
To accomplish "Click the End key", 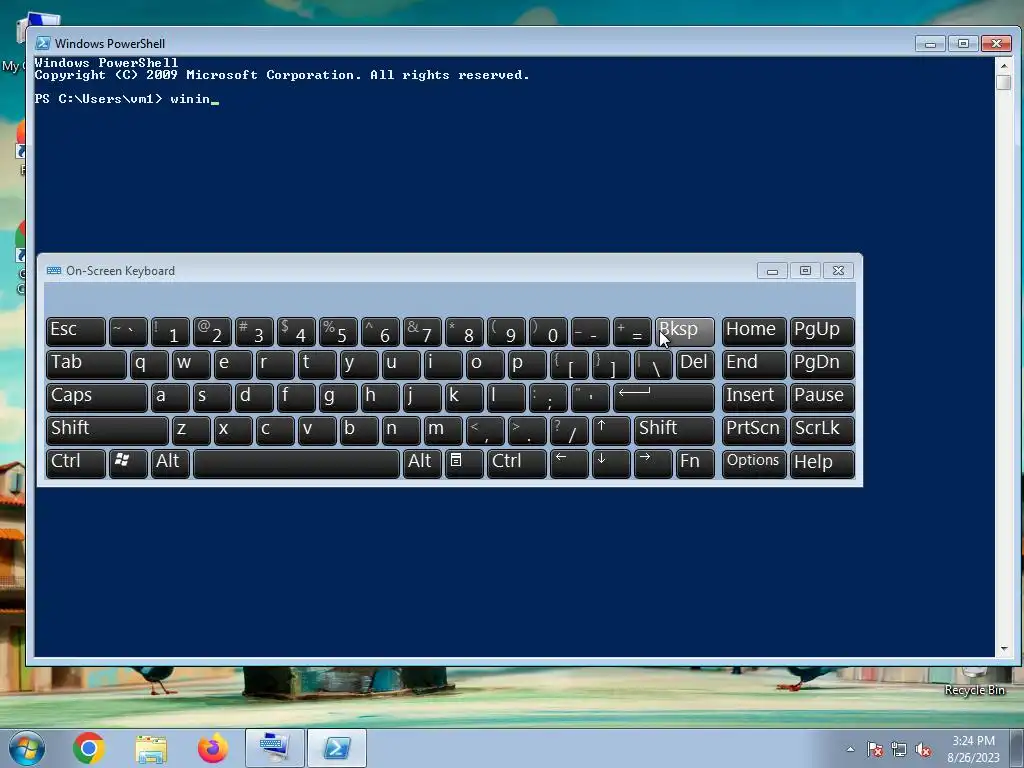I will (754, 364).
